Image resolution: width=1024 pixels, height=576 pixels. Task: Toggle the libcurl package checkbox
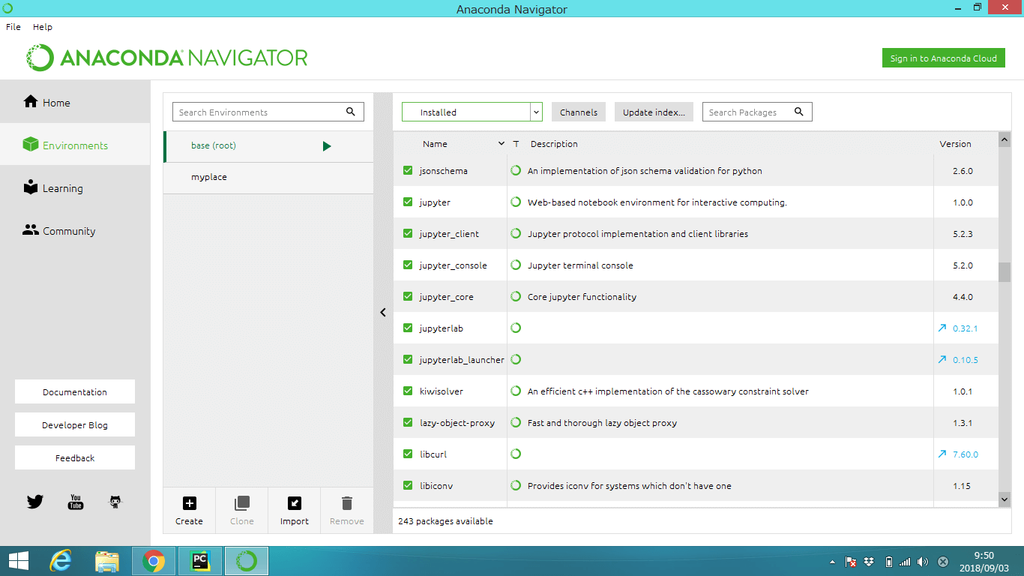(408, 454)
